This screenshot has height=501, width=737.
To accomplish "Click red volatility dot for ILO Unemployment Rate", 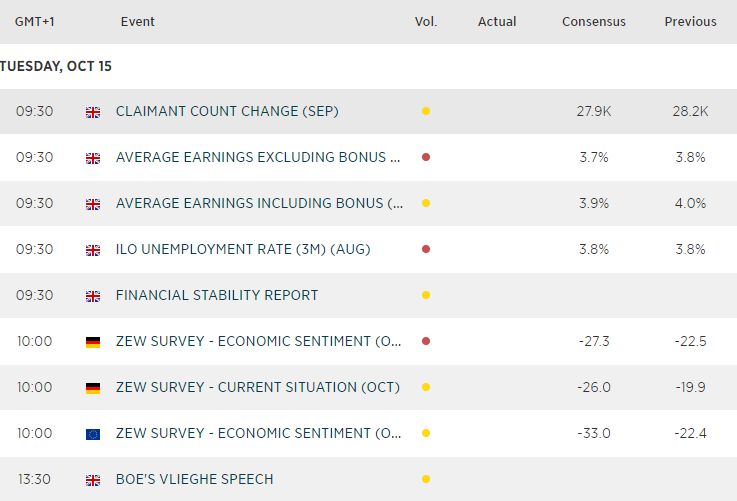I will pos(426,249).
